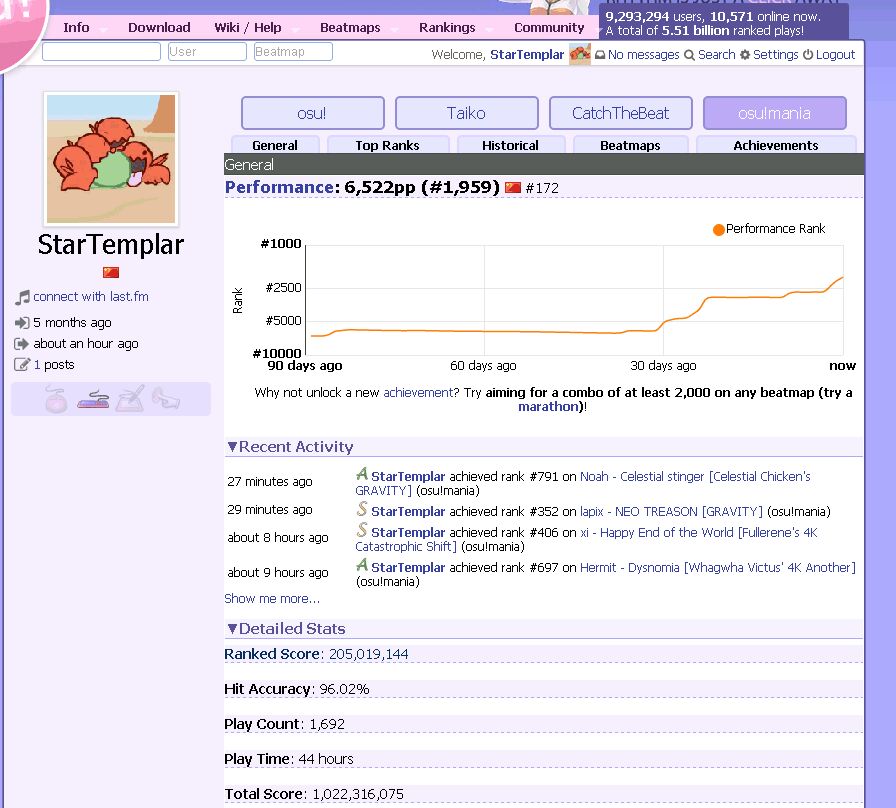Open the Top Ranks tab
The width and height of the screenshot is (896, 808).
387,145
